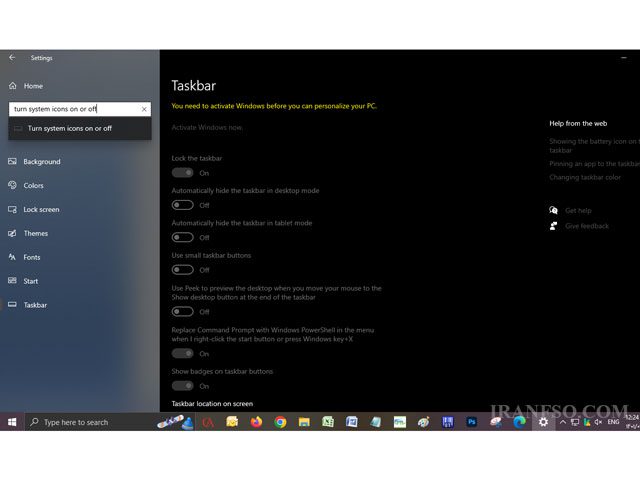This screenshot has height=480, width=640.
Task: Go back using the Settings back arrow
Action: click(x=12, y=58)
